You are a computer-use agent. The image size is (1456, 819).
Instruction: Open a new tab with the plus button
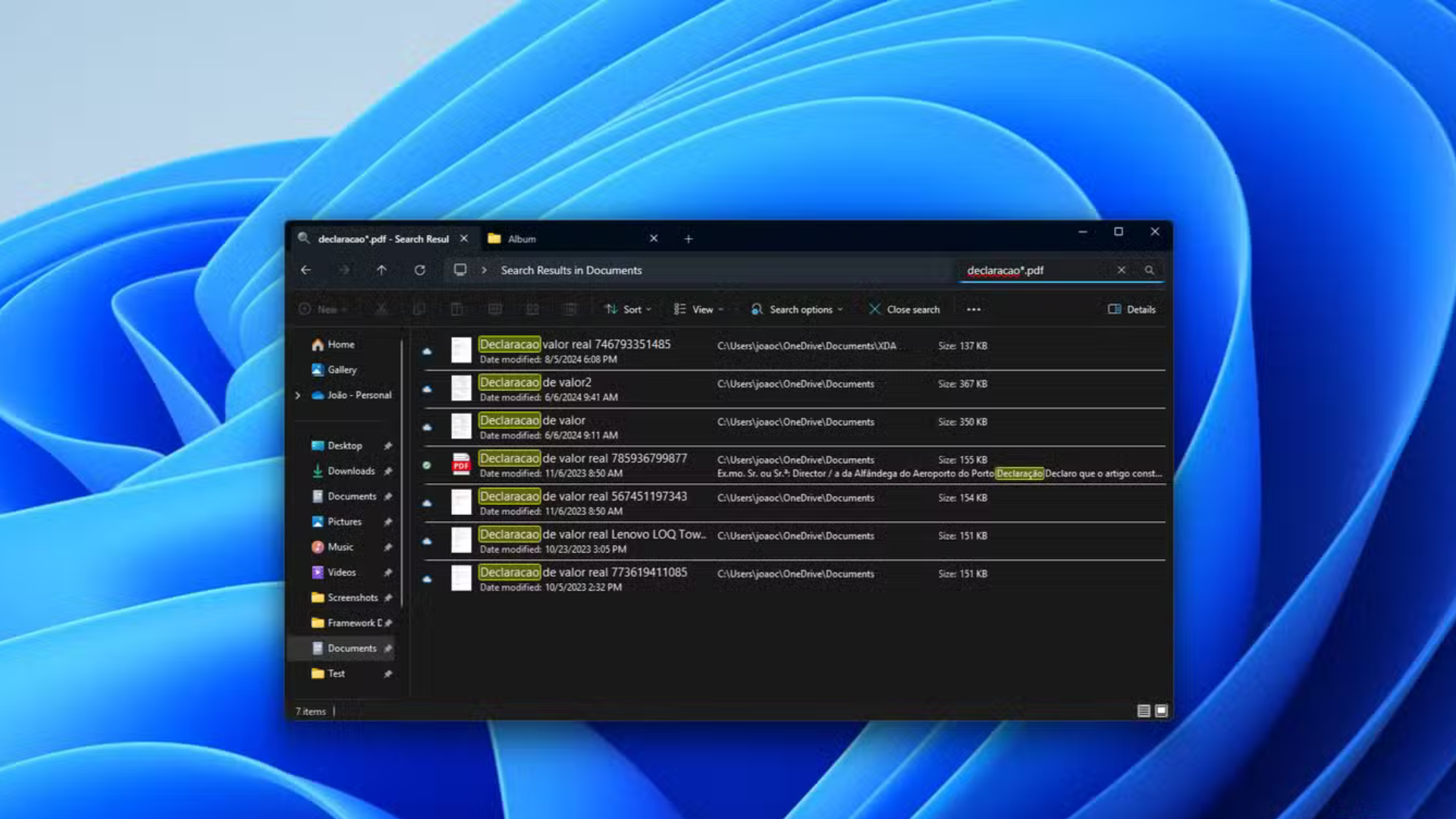[x=689, y=239]
